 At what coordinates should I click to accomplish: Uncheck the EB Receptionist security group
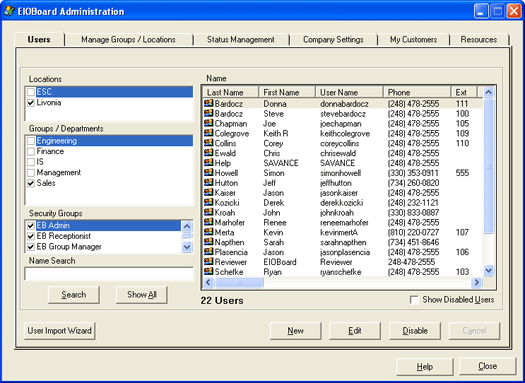[x=31, y=236]
